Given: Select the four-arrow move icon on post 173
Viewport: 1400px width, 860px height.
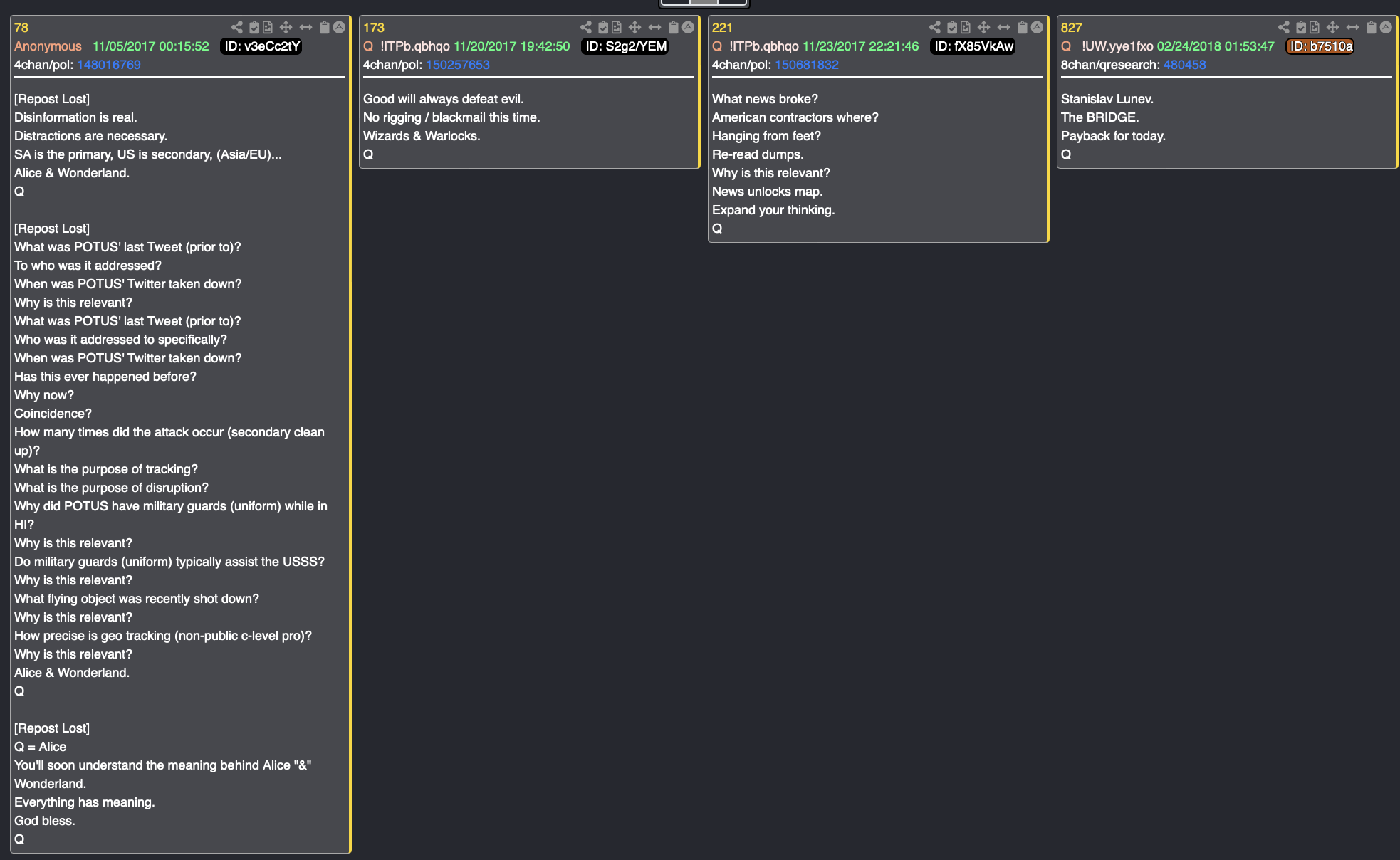Looking at the screenshot, I should tap(634, 28).
